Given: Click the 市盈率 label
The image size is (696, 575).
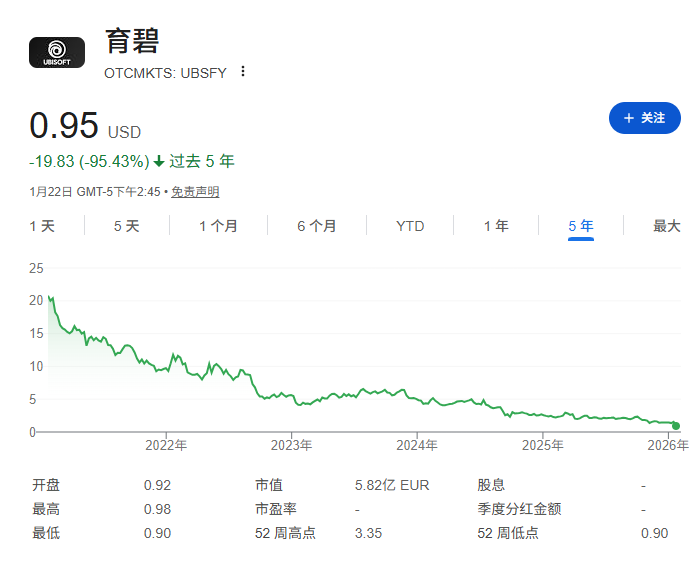Looking at the screenshot, I should (276, 509).
